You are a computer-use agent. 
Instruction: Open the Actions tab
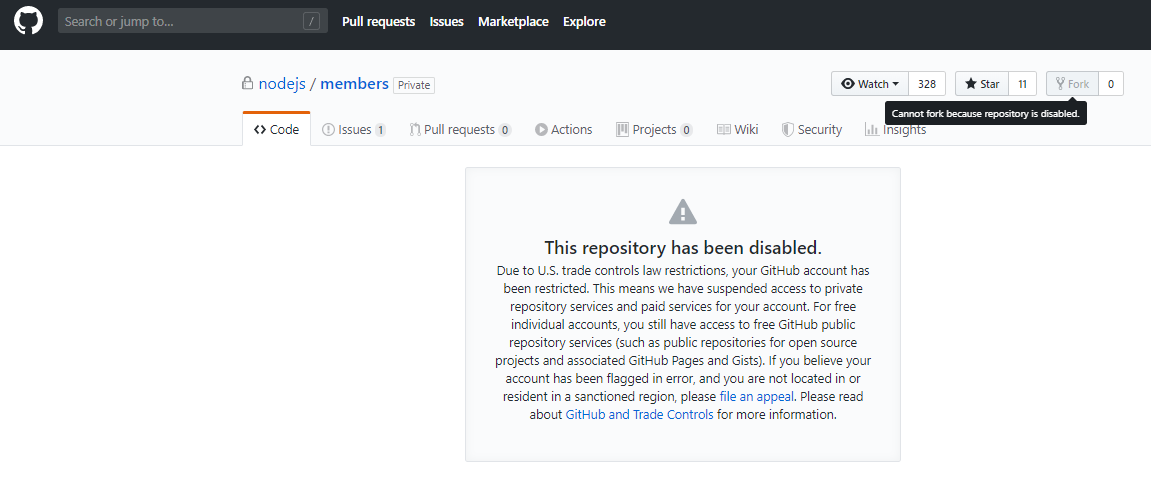pos(563,129)
